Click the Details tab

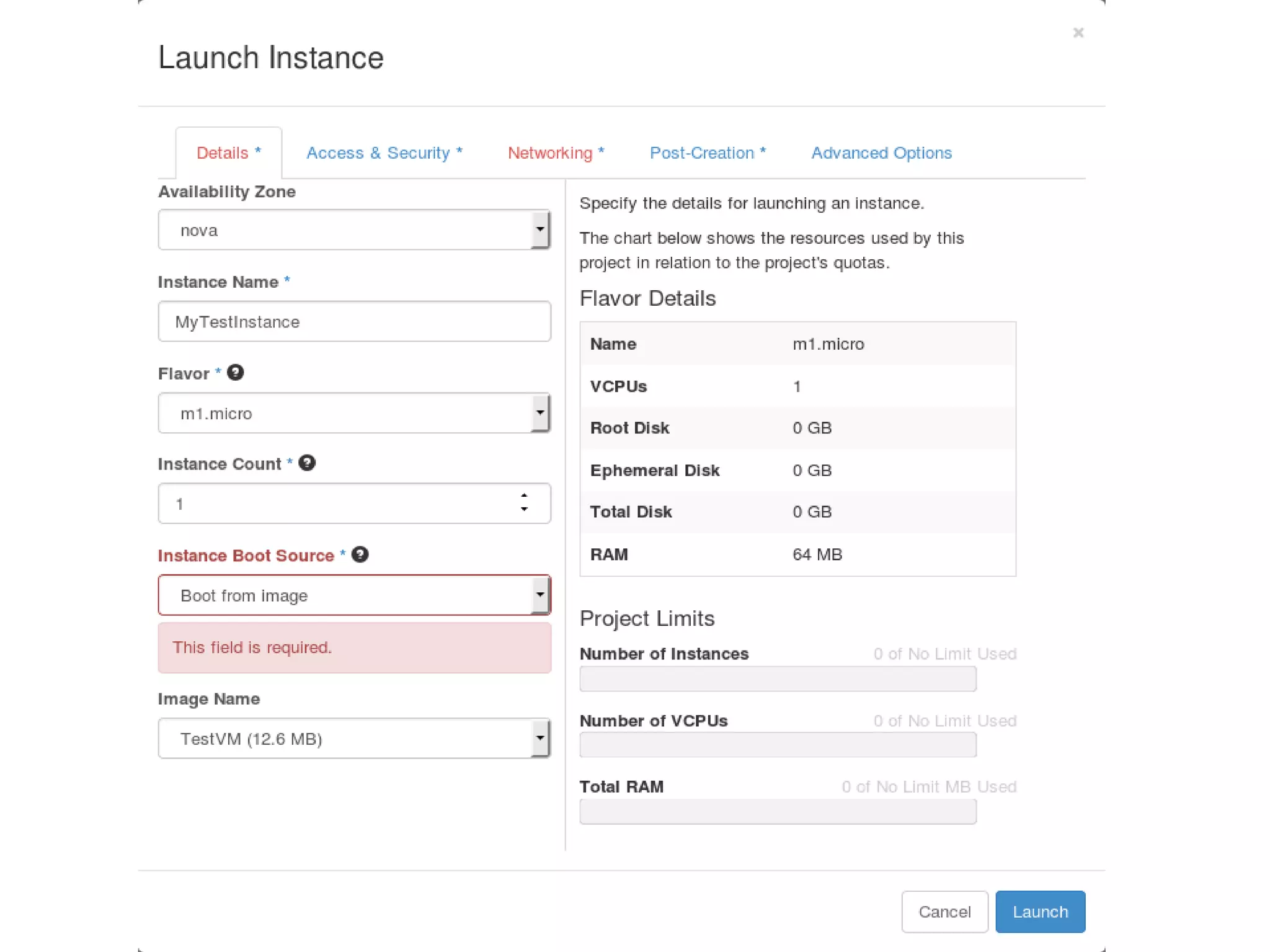(228, 153)
